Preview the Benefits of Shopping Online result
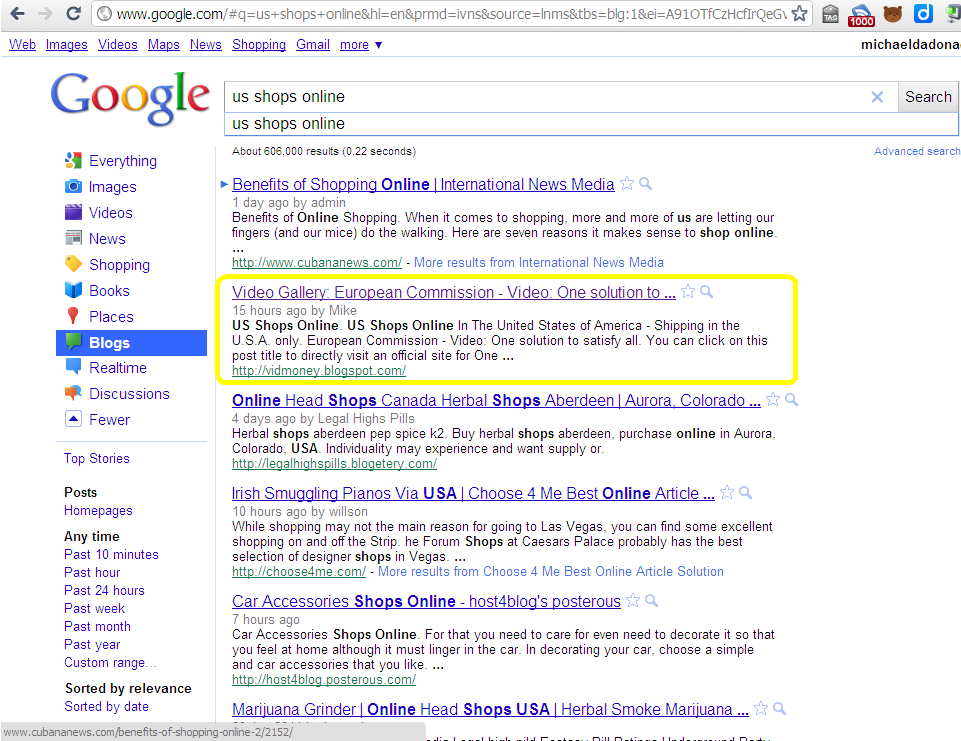The height and width of the screenshot is (741, 961). tap(645, 183)
